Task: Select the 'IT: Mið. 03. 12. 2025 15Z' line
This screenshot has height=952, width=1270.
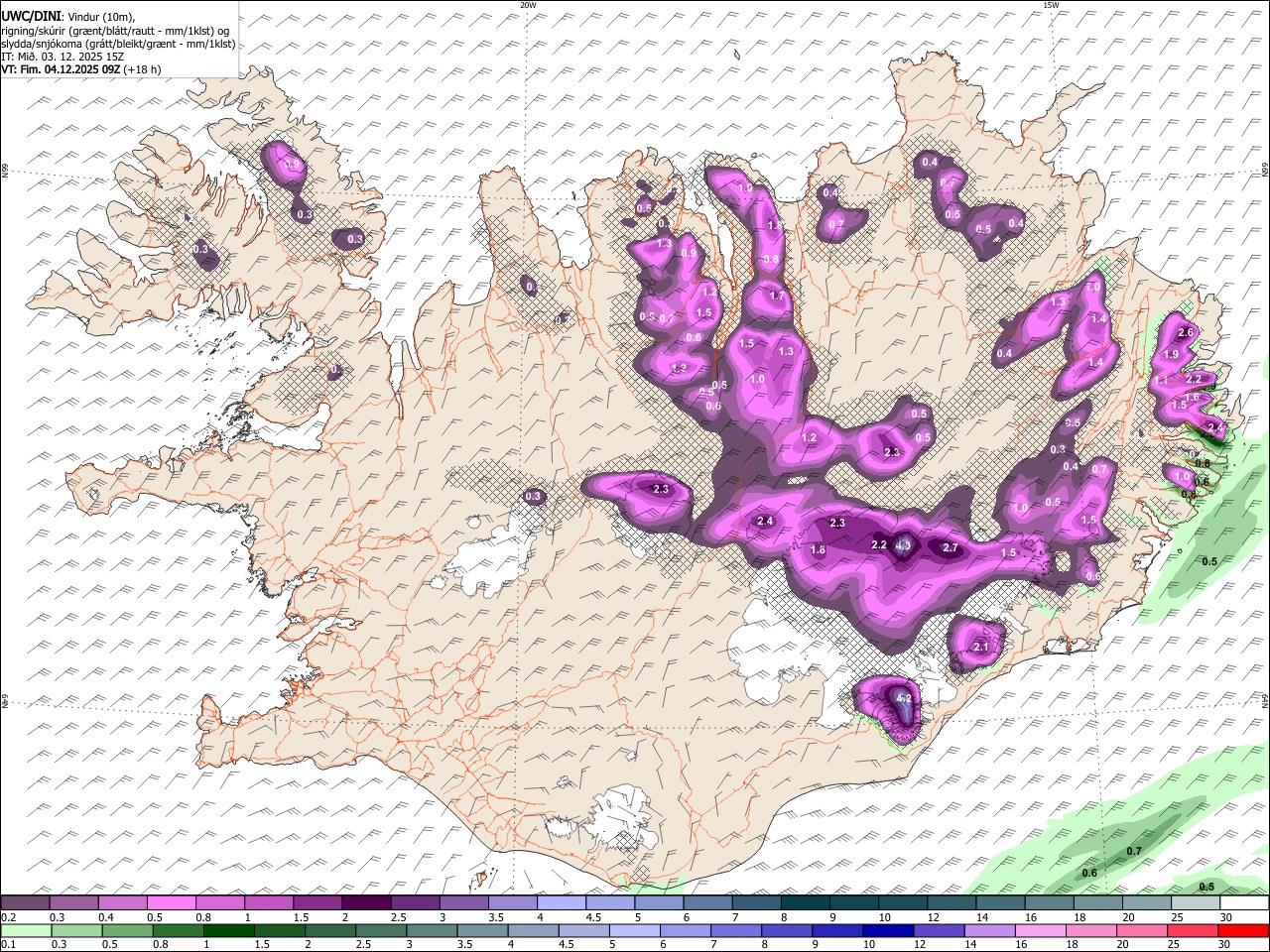Action: pos(63,57)
